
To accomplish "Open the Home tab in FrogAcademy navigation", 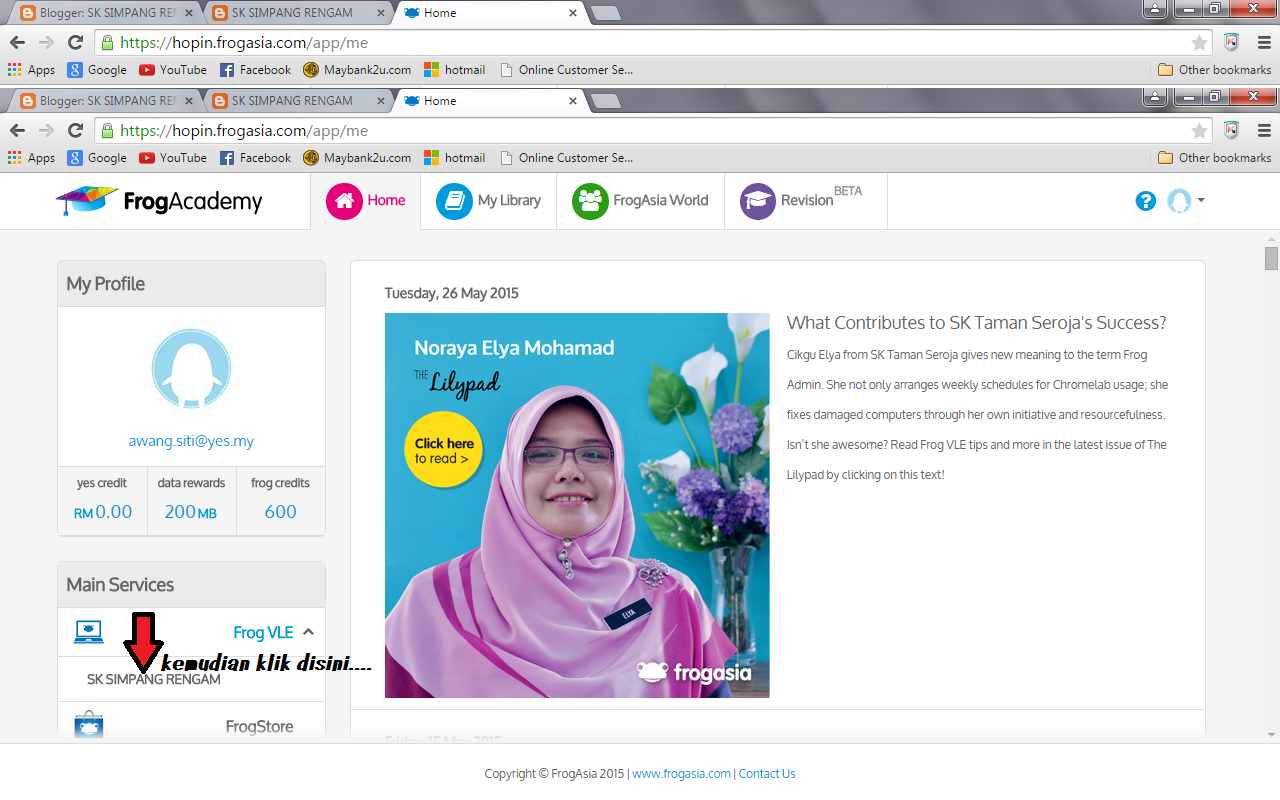I will click(x=366, y=201).
